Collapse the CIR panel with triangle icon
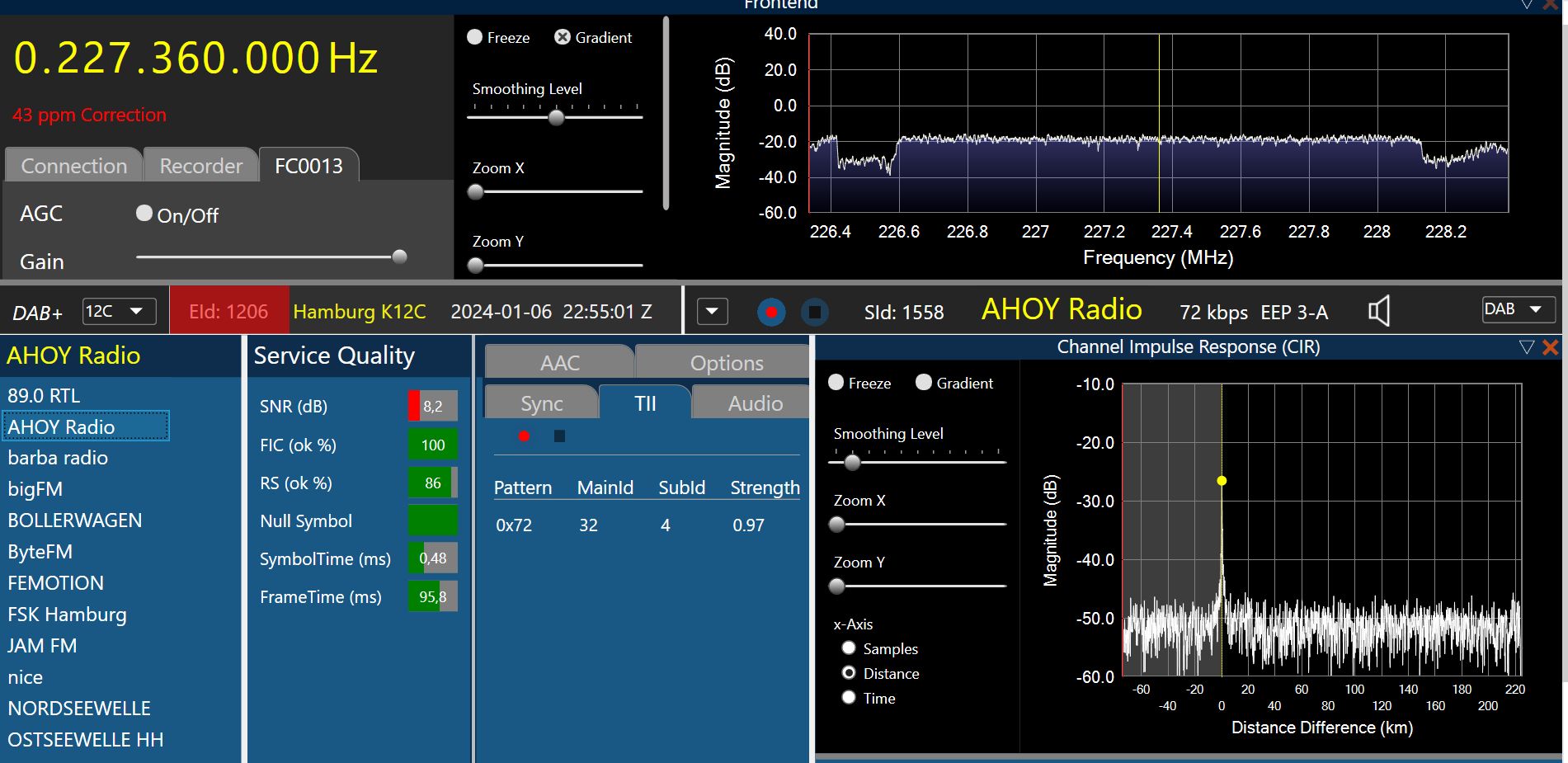Viewport: 1568px width, 763px height. (x=1526, y=347)
